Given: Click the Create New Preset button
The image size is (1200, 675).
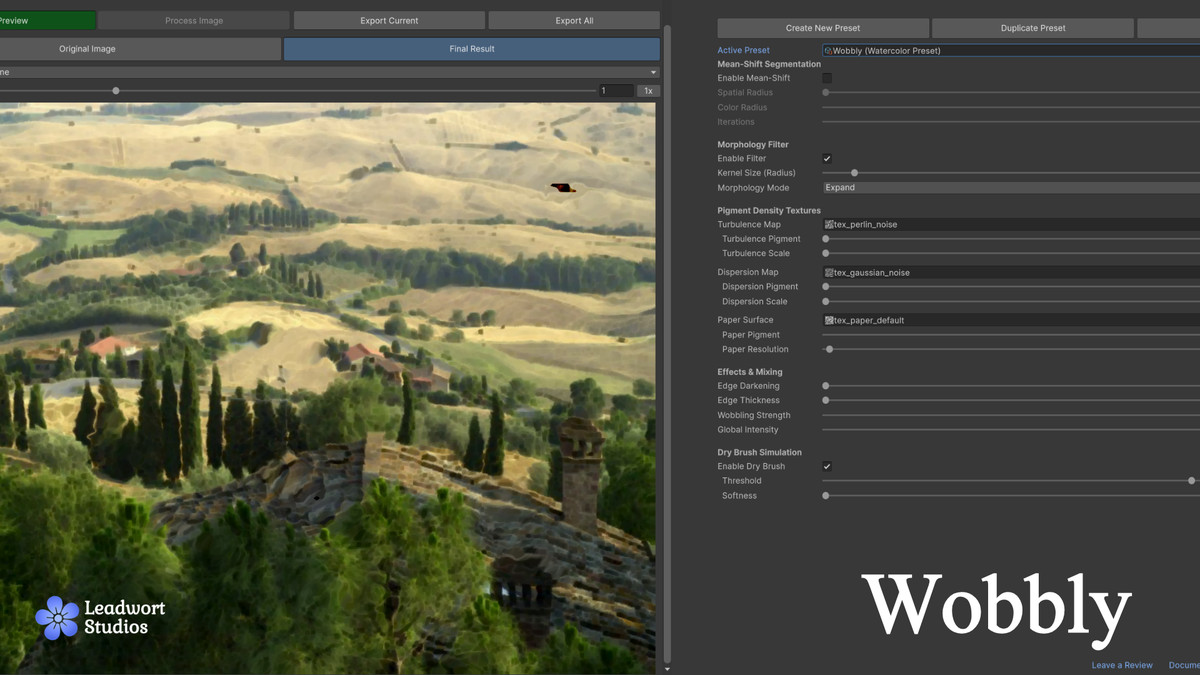Looking at the screenshot, I should tap(823, 28).
